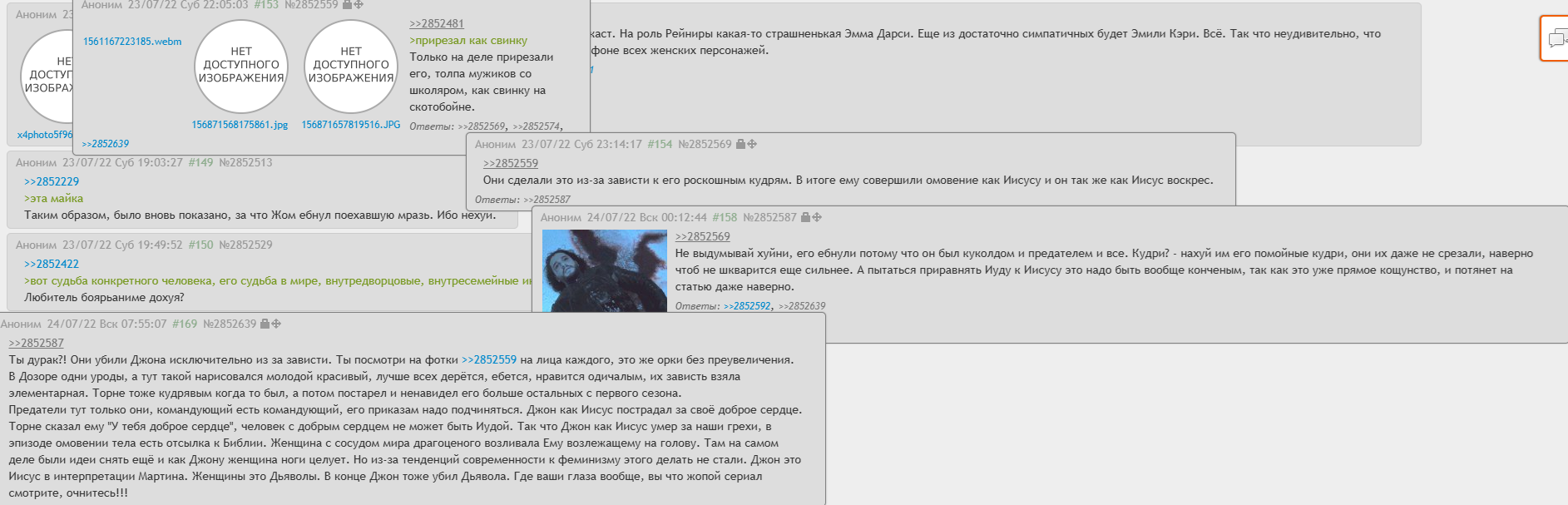Screen dimensions: 1568x505
Task: Click the move cross icon on post №2852559
Action: [359, 4]
